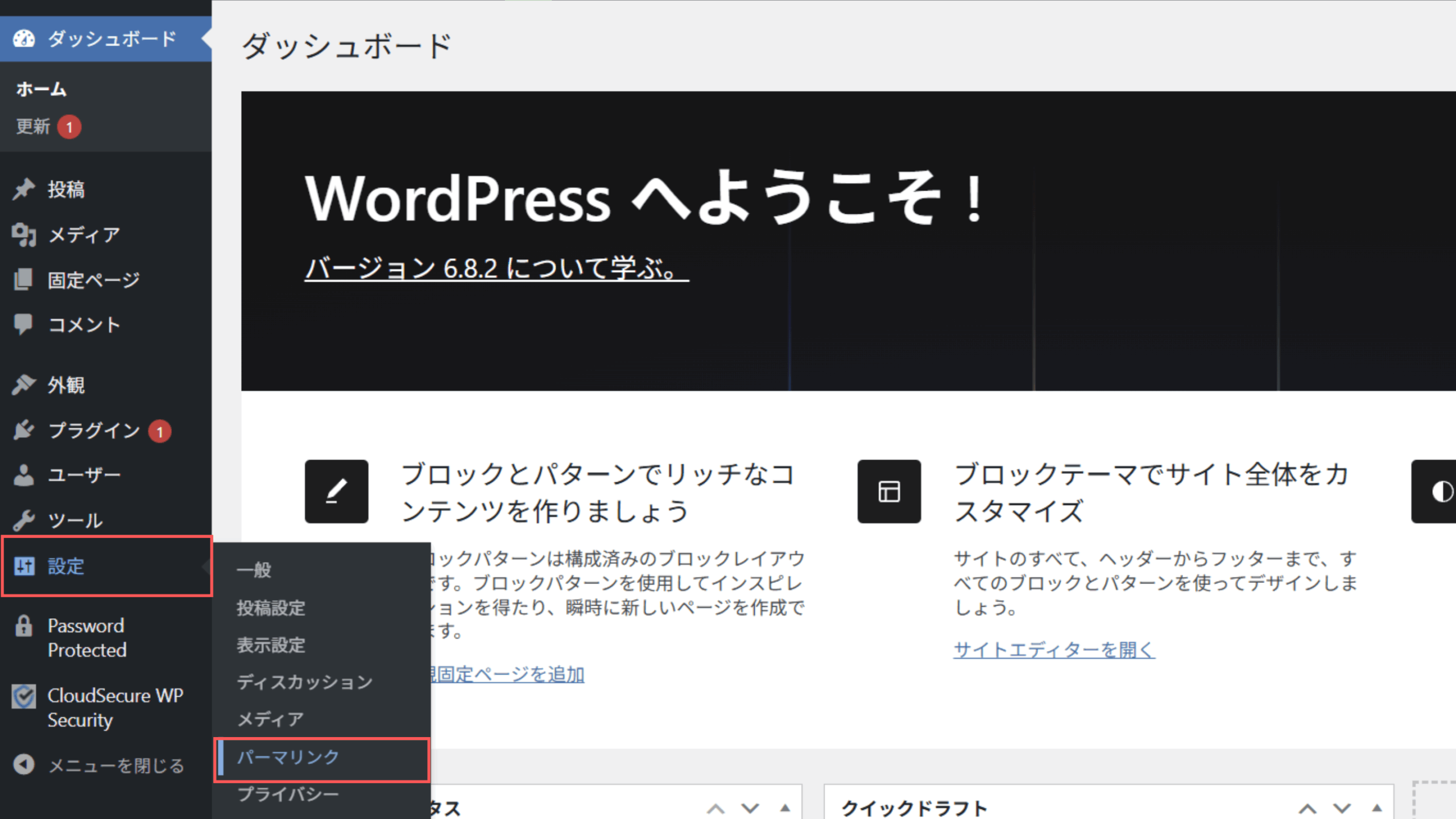Click the pencil edit icon tile
This screenshot has height=819, width=1456.
[x=337, y=491]
